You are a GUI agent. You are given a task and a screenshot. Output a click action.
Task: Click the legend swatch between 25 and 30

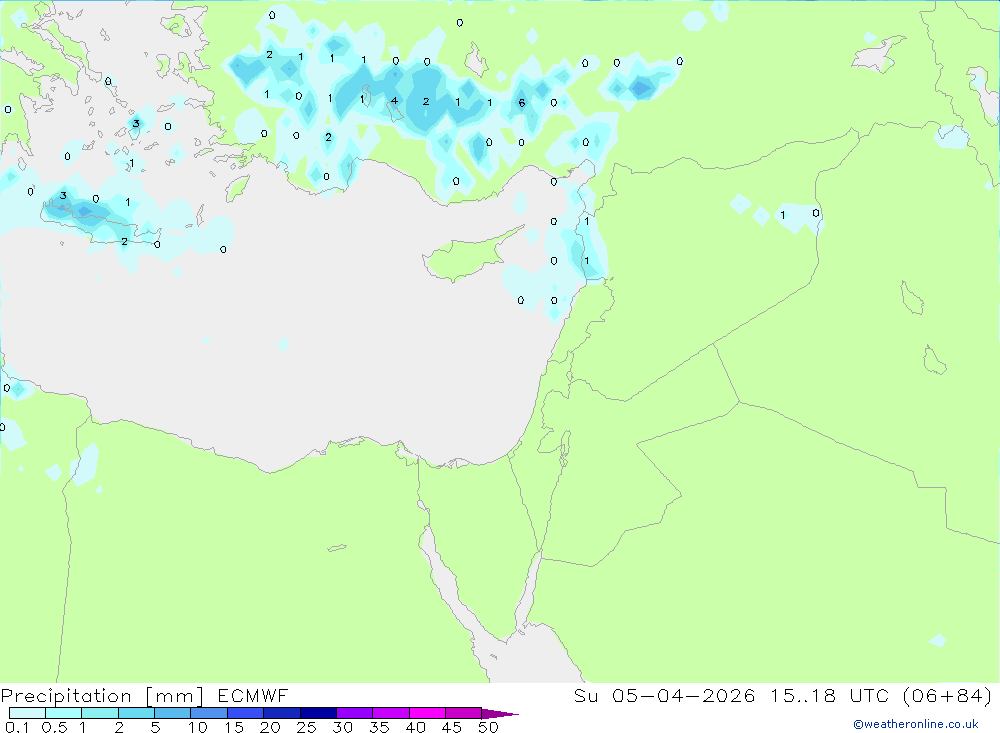tap(318, 713)
